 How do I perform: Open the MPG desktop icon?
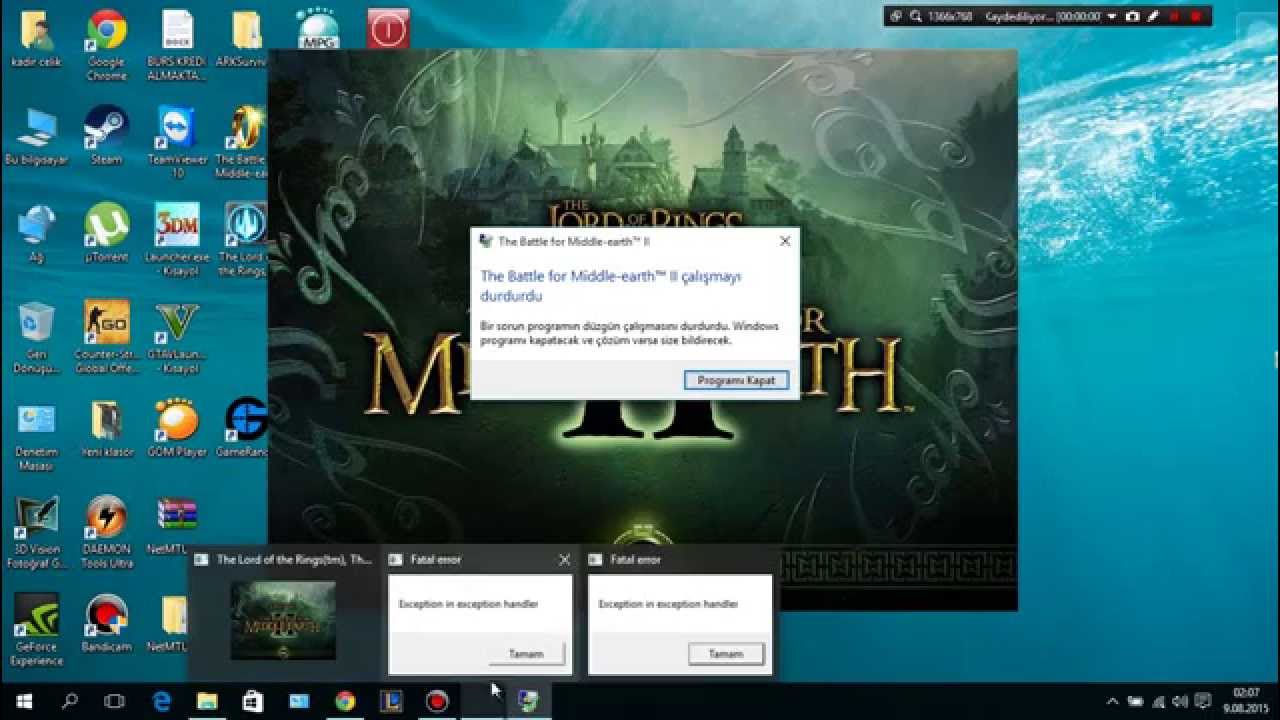tap(318, 28)
